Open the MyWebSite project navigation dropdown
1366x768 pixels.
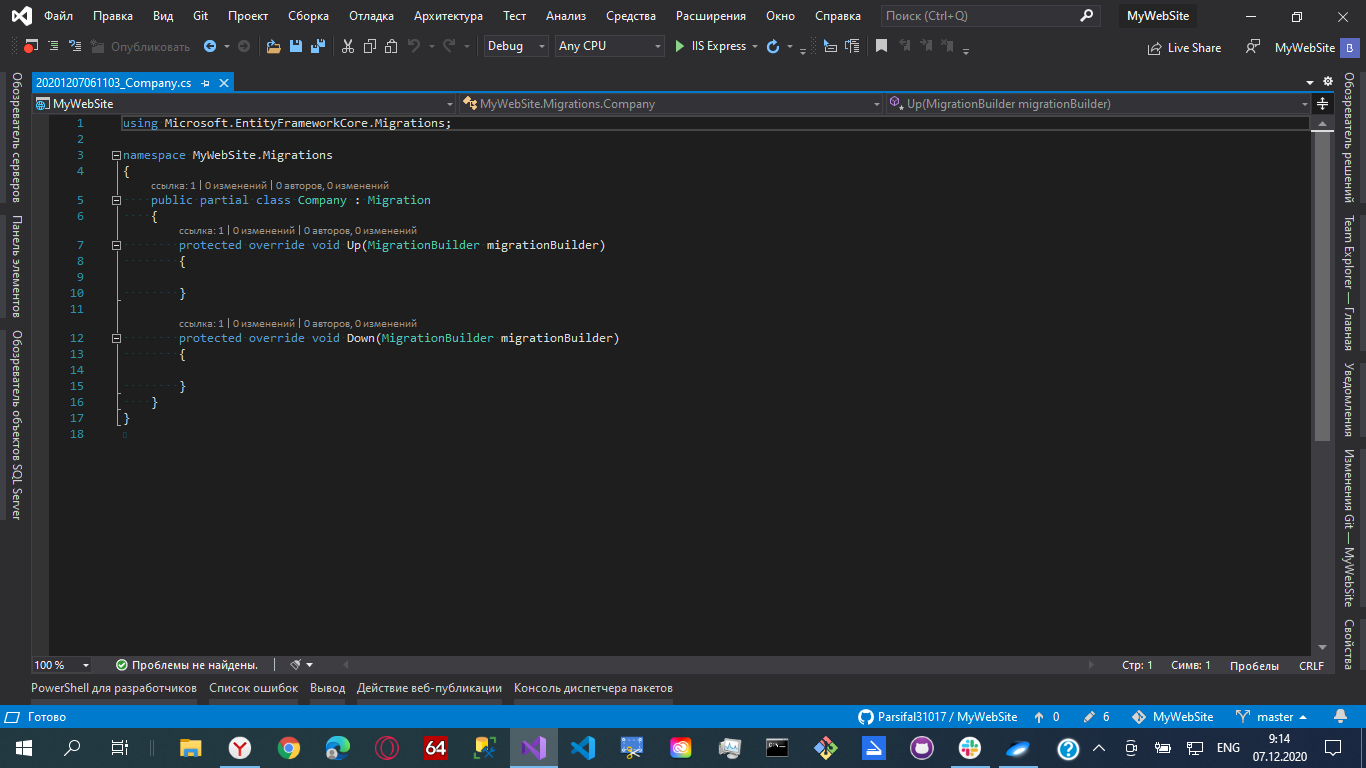[245, 103]
